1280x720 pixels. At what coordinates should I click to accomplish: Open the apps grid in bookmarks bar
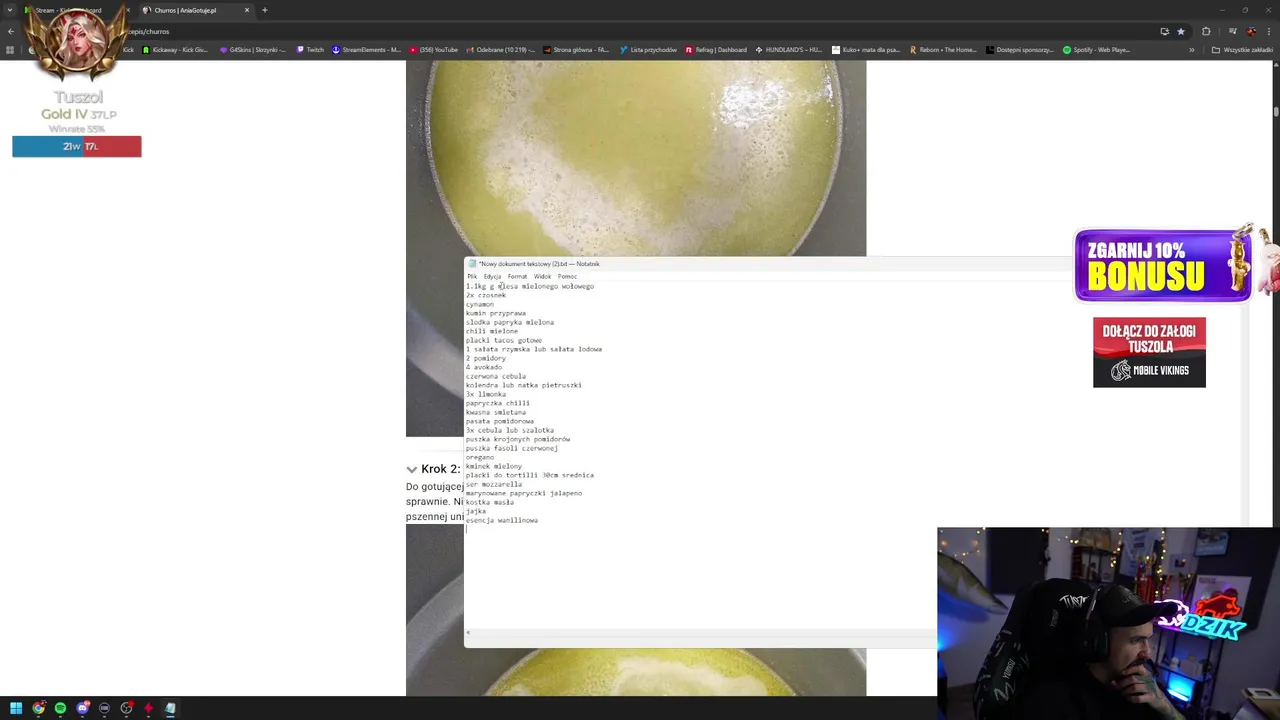tap(10, 50)
